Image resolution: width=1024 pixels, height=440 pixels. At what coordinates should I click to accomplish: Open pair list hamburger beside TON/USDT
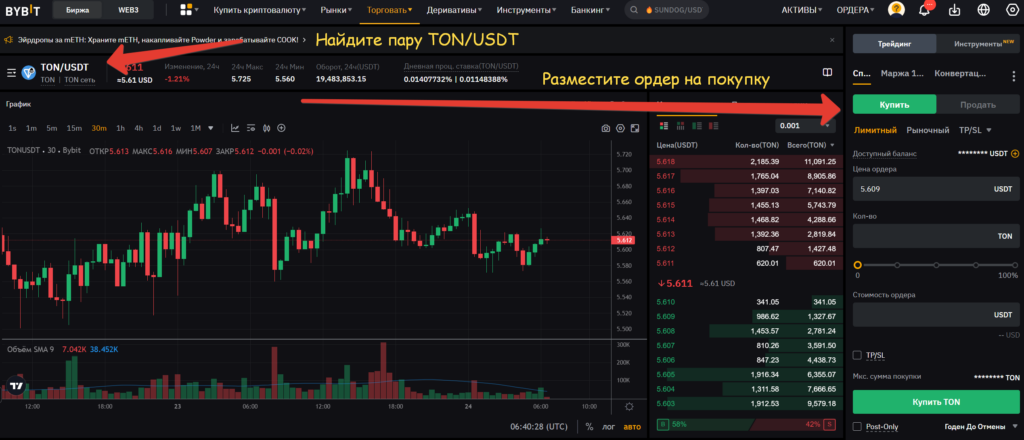pyautogui.click(x=11, y=72)
